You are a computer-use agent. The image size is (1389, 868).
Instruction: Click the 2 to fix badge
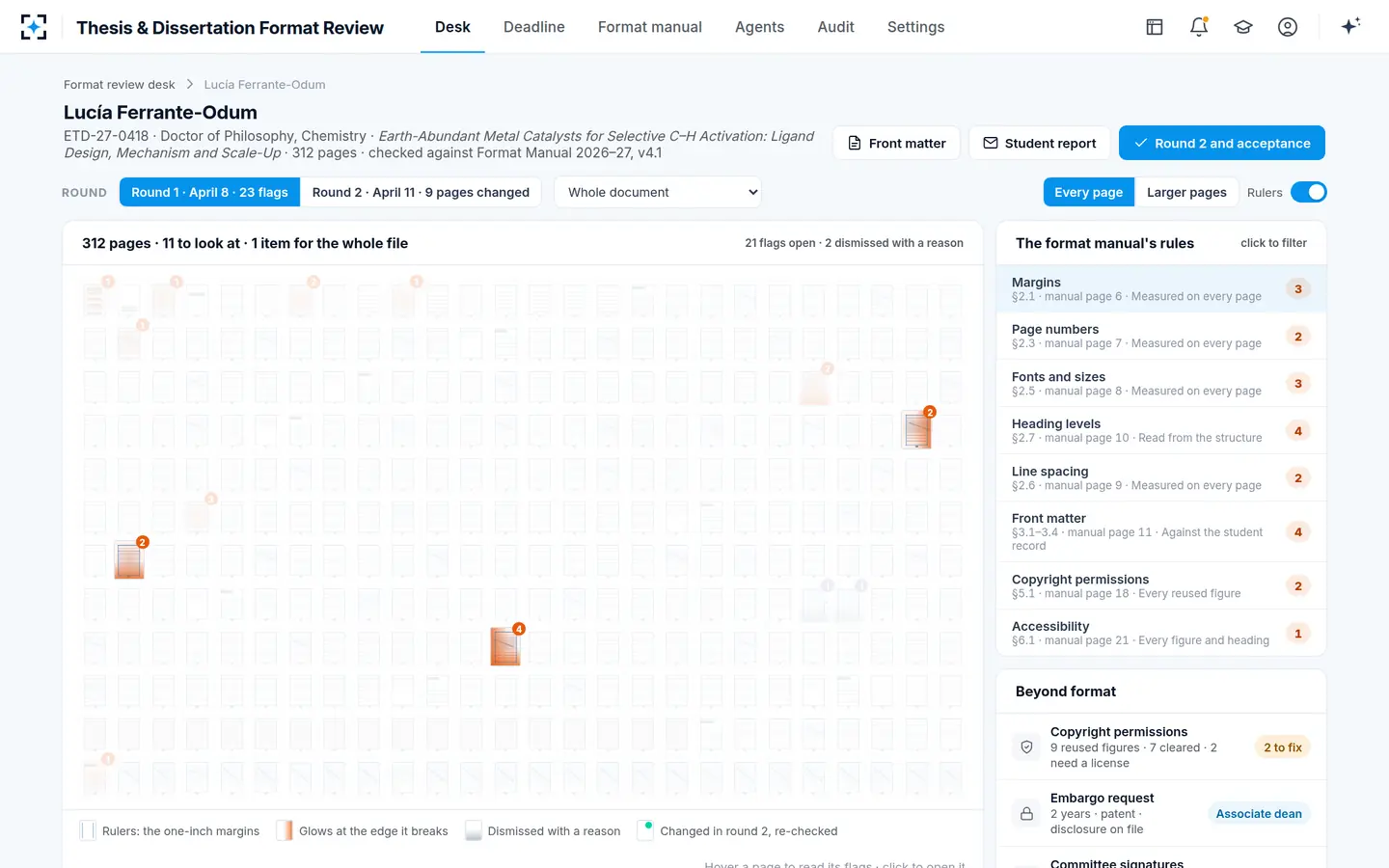pyautogui.click(x=1283, y=747)
